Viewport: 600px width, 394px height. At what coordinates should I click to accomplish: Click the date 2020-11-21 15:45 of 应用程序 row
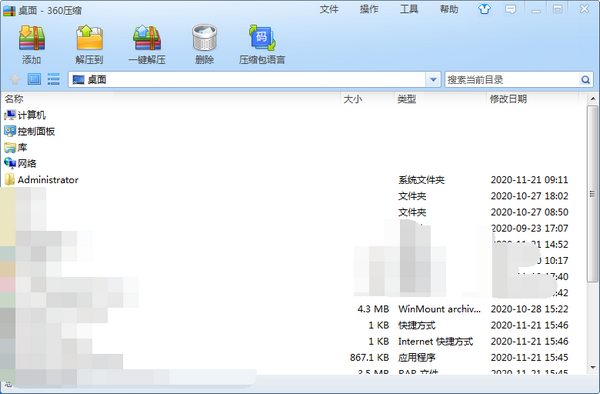point(530,357)
